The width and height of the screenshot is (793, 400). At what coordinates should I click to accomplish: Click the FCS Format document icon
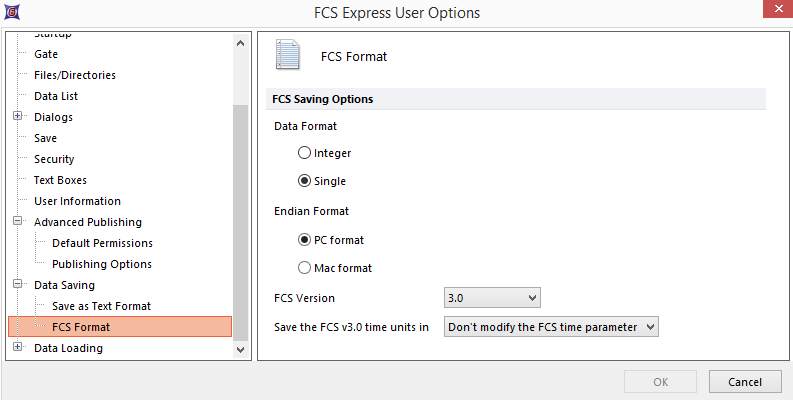[x=288, y=56]
